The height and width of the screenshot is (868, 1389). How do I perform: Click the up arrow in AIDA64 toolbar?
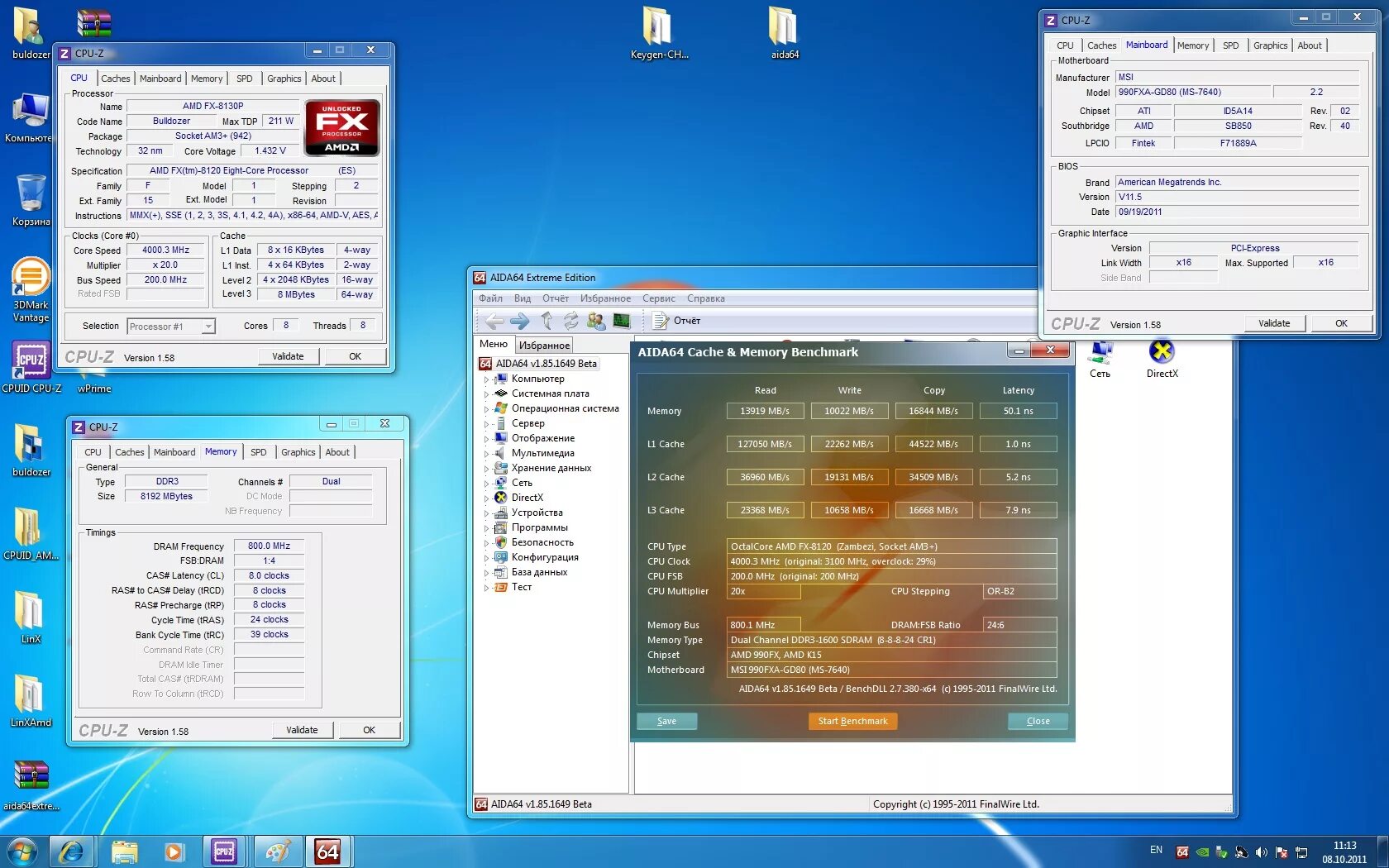(x=547, y=321)
